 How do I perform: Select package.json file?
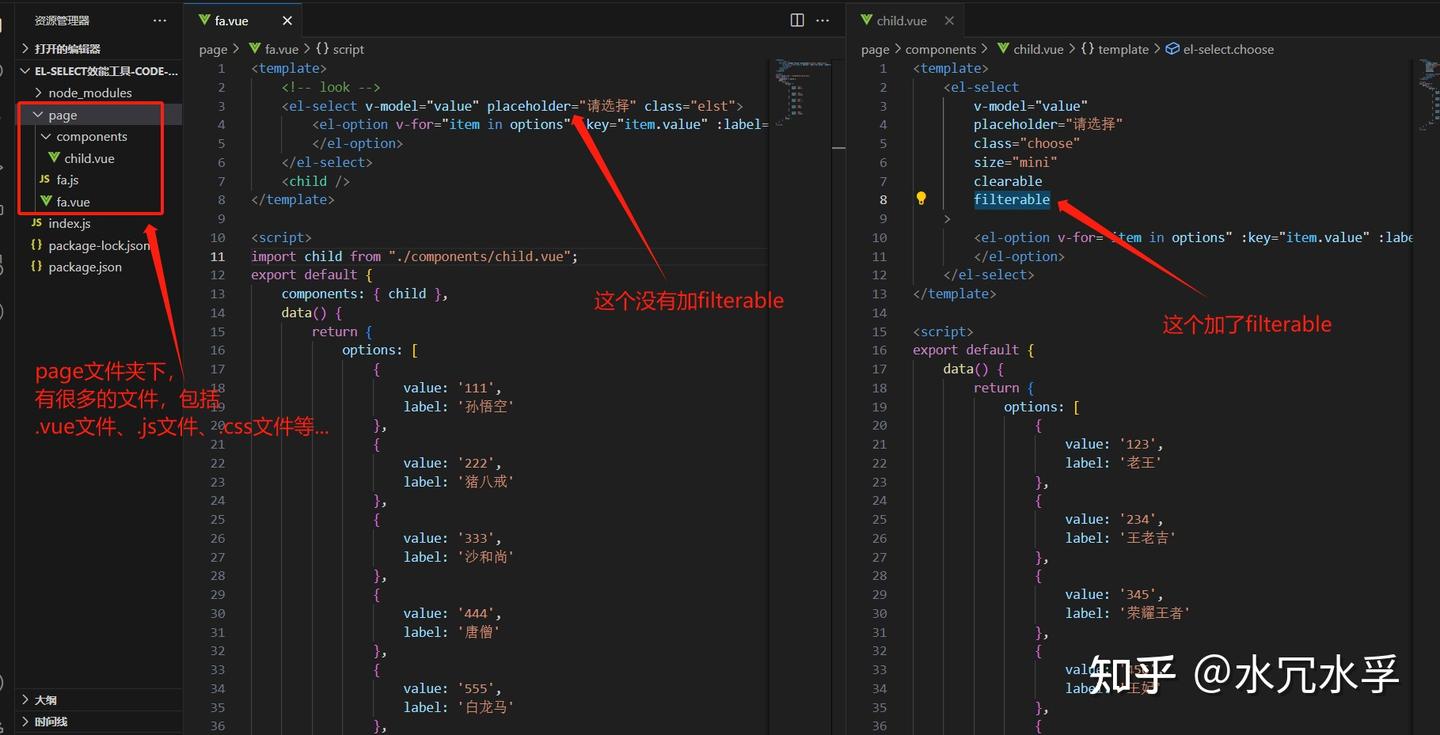point(85,267)
